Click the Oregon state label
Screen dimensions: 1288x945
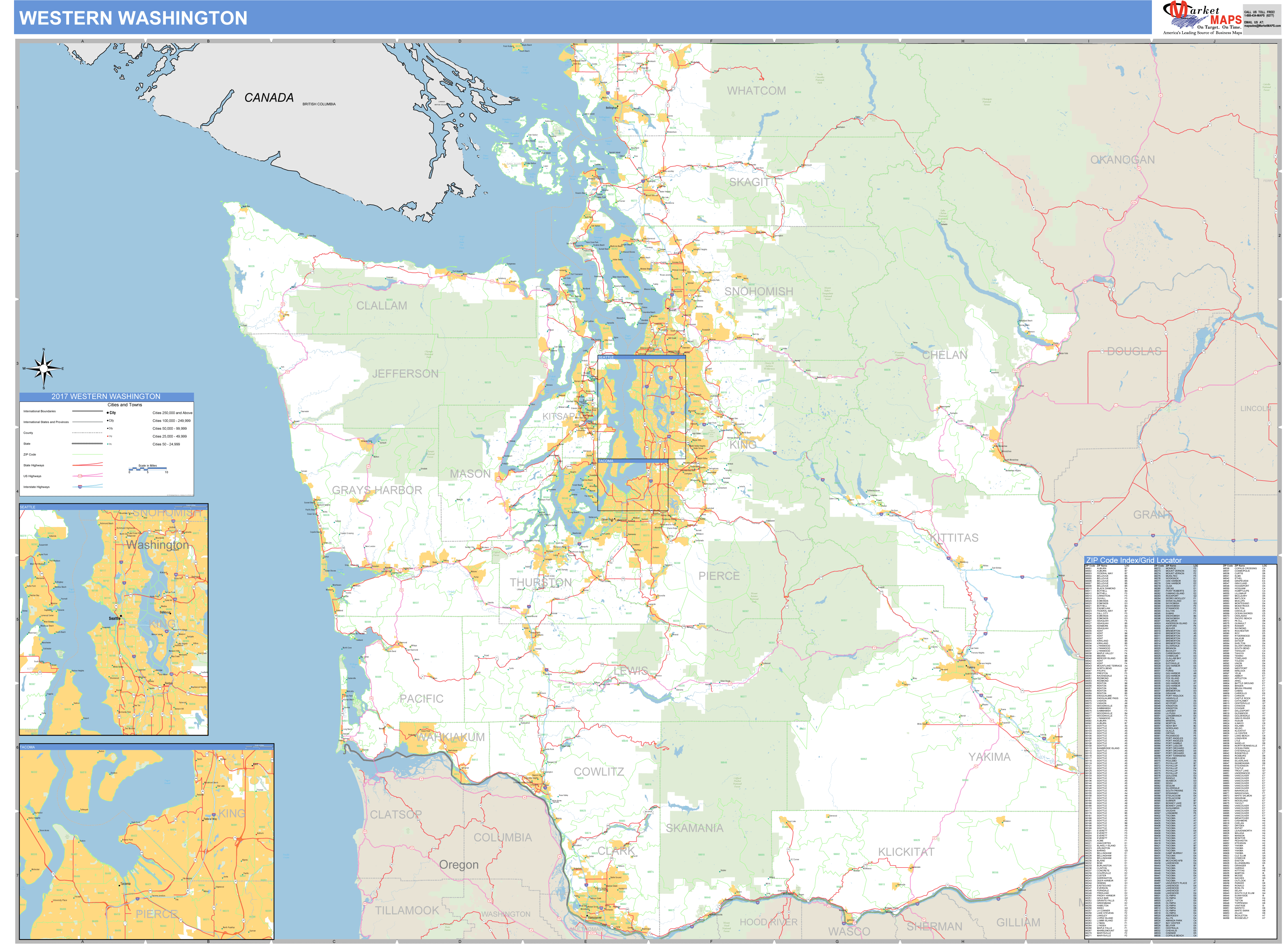(x=459, y=865)
